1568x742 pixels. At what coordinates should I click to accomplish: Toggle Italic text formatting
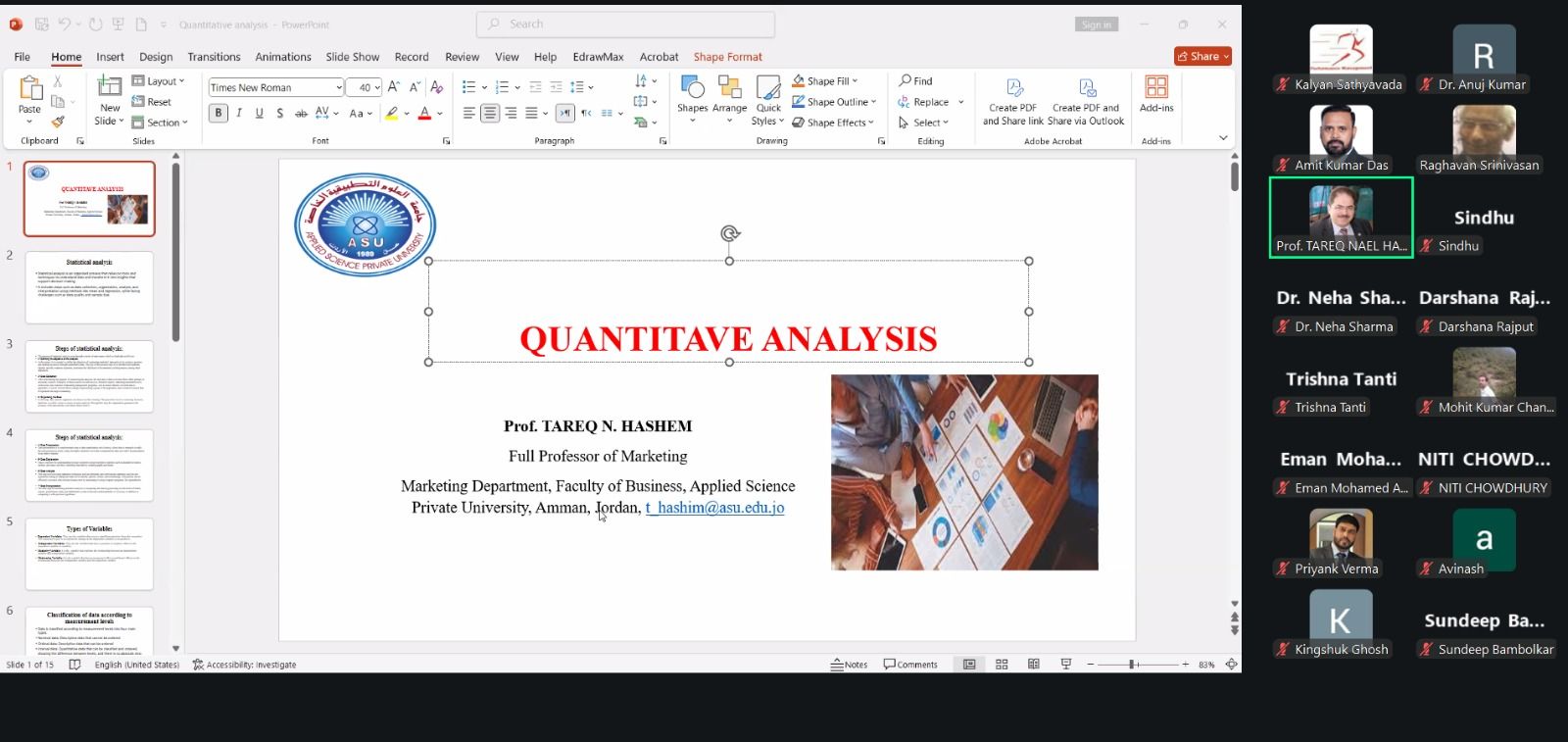239,114
